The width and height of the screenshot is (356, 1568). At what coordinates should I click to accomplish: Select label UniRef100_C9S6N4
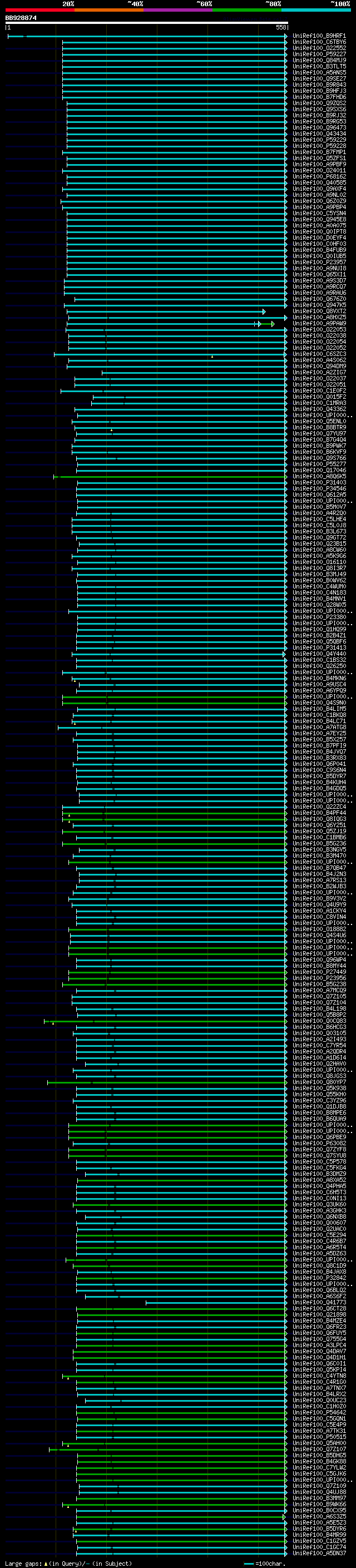click(319, 770)
